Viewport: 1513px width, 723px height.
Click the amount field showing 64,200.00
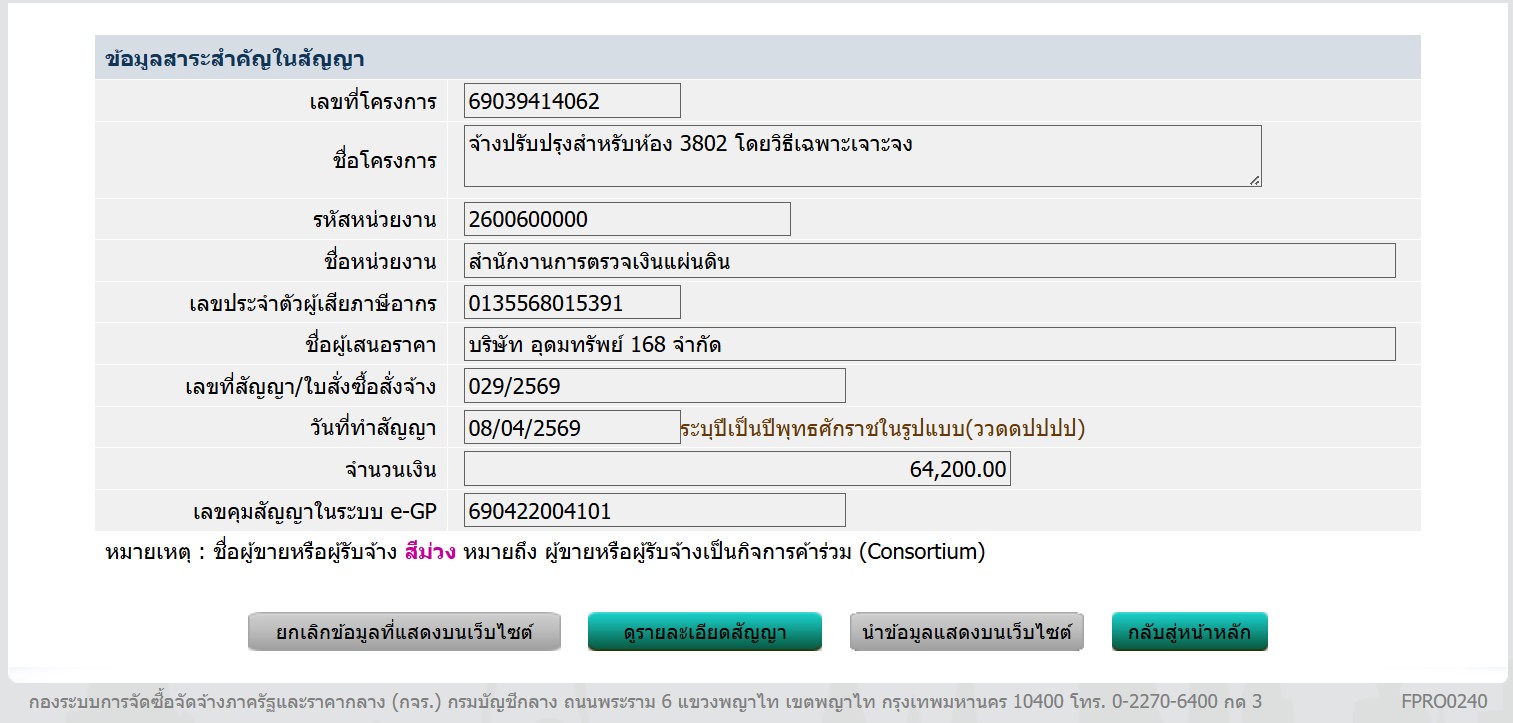pos(735,468)
